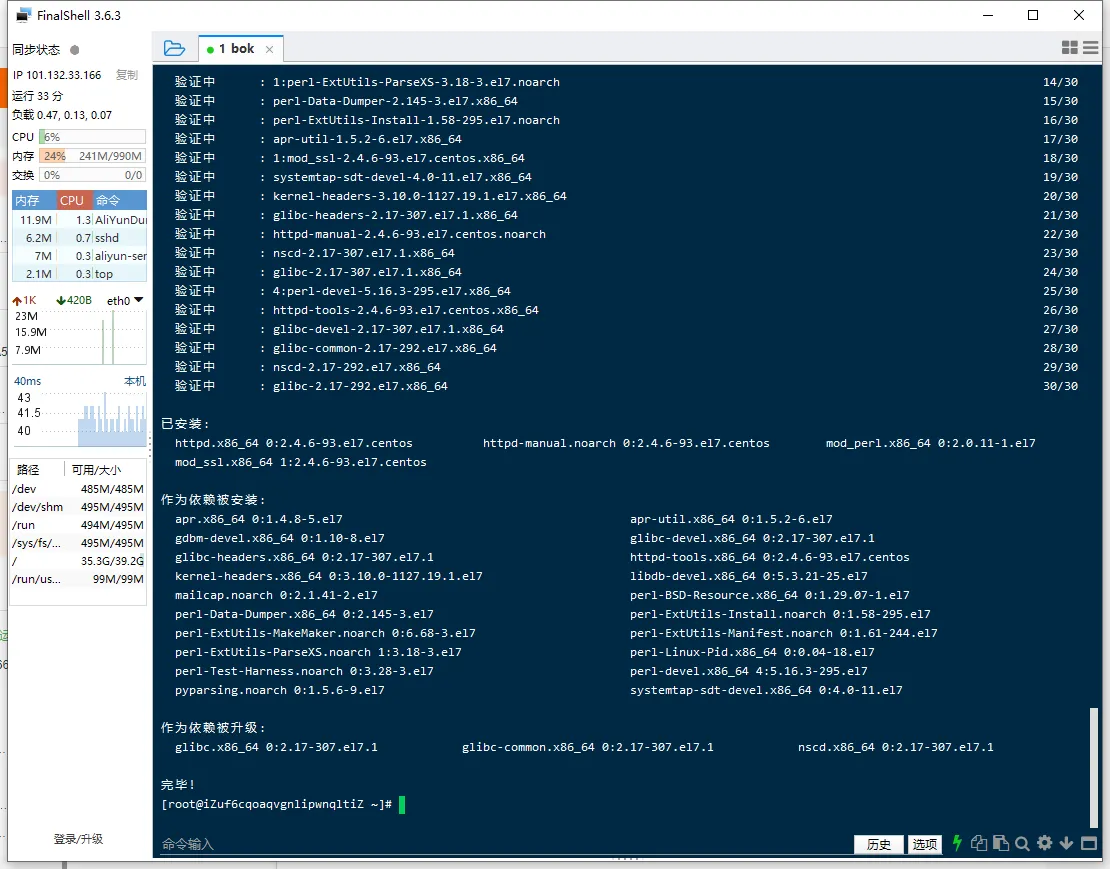Click the 本机 local latency label
1110x869 pixels.
(135, 381)
